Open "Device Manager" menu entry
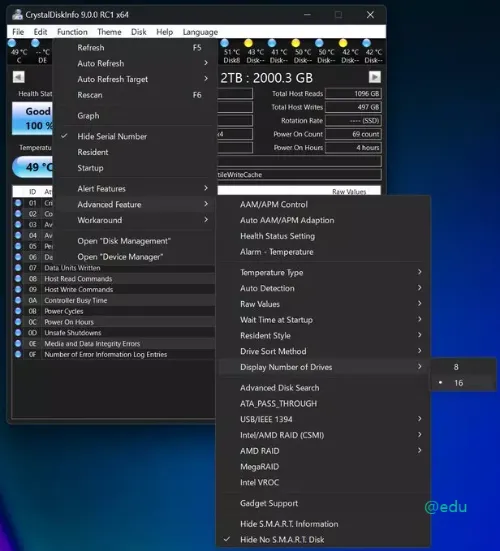This screenshot has width=500, height=551. pos(135,257)
